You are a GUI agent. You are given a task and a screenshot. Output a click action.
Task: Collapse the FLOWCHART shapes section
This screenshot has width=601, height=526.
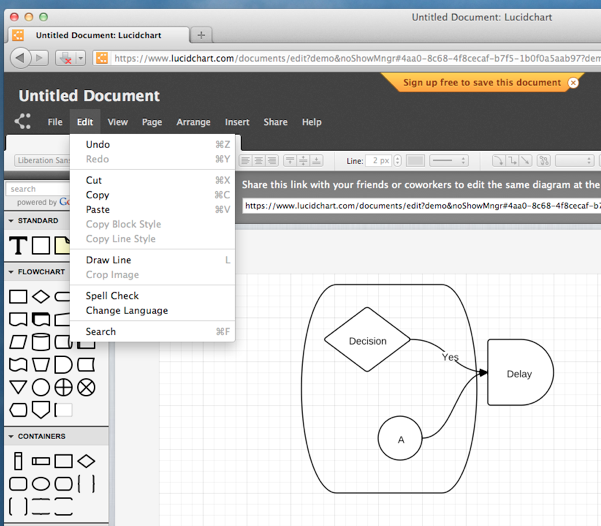point(11,271)
